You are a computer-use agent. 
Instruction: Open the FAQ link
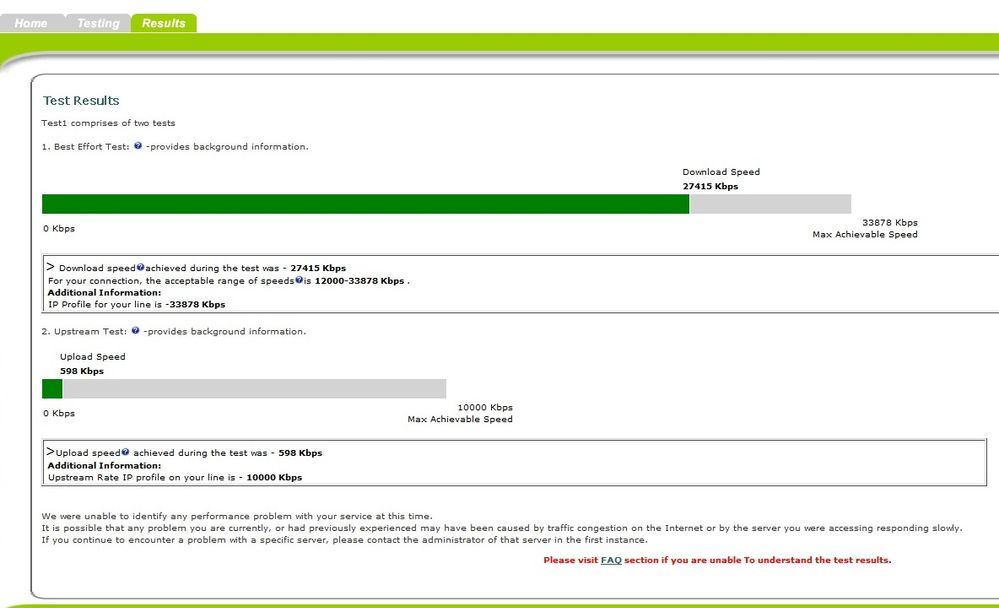pos(611,560)
